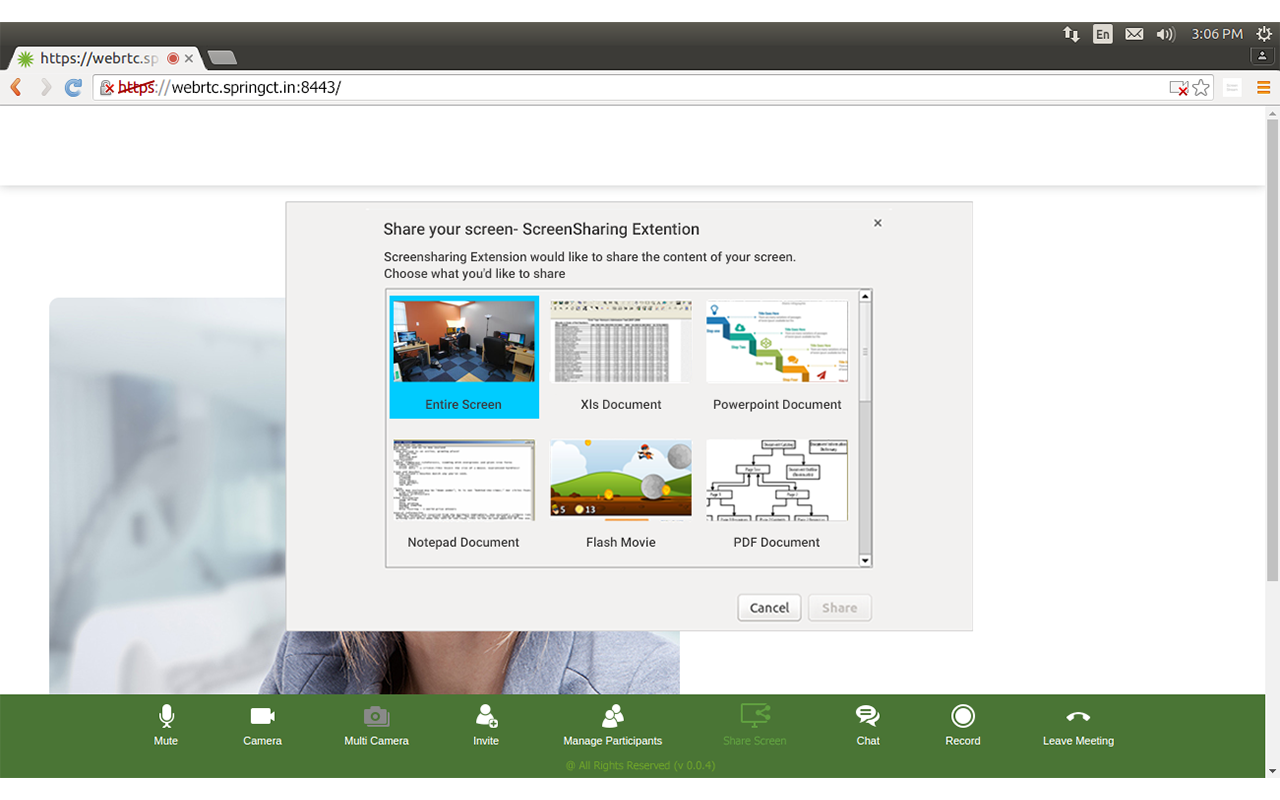Select the Entire Screen thumbnail

click(464, 357)
